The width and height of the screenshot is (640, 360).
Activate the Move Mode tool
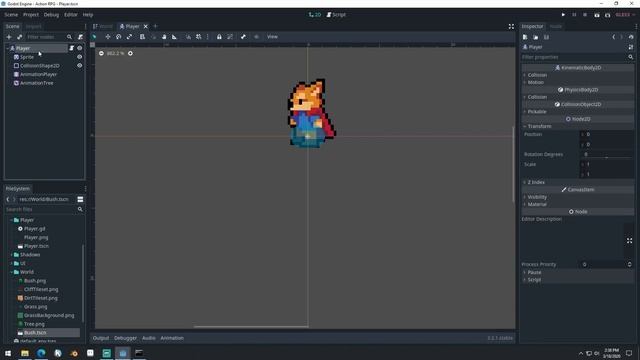(108, 37)
